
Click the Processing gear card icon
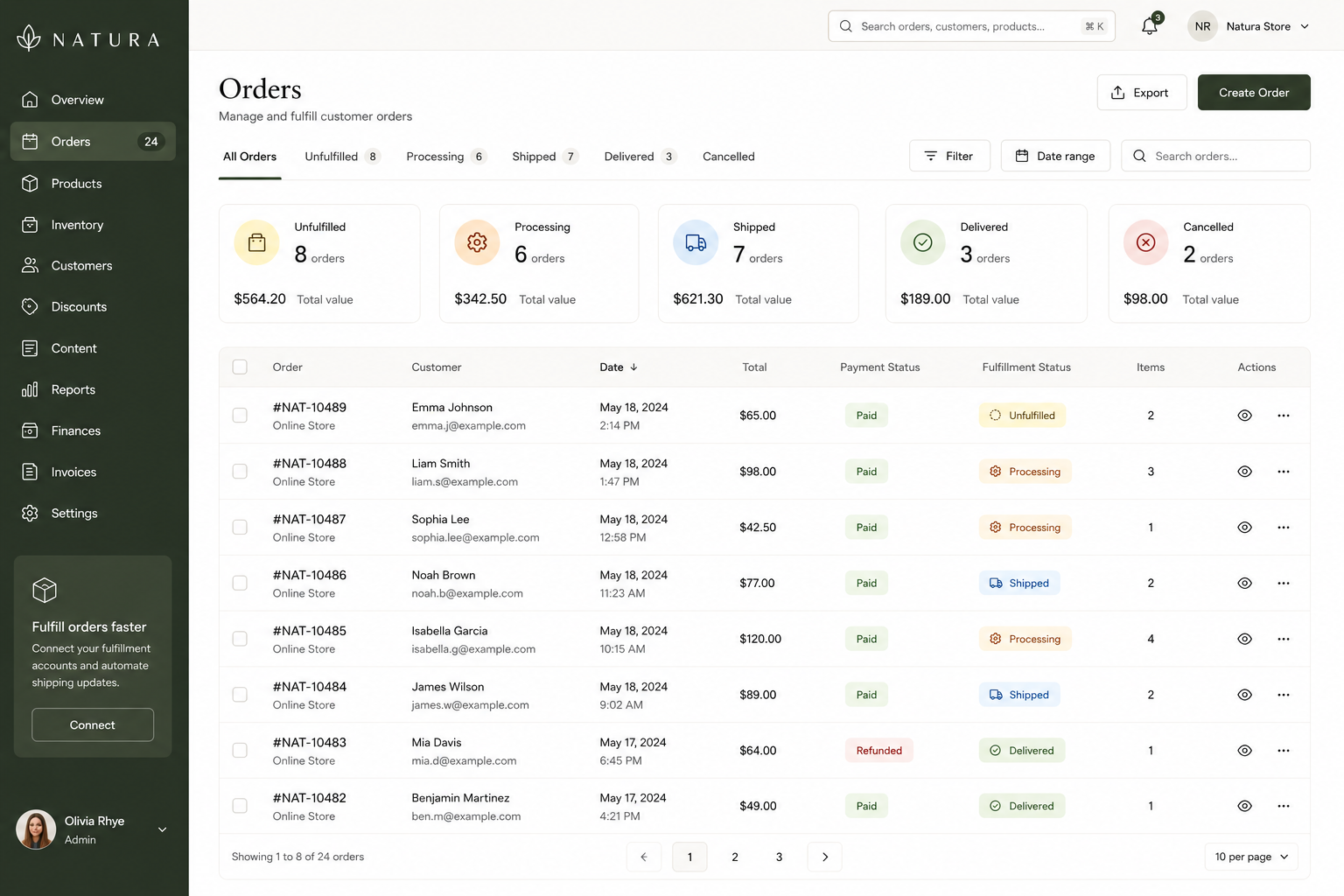477,242
